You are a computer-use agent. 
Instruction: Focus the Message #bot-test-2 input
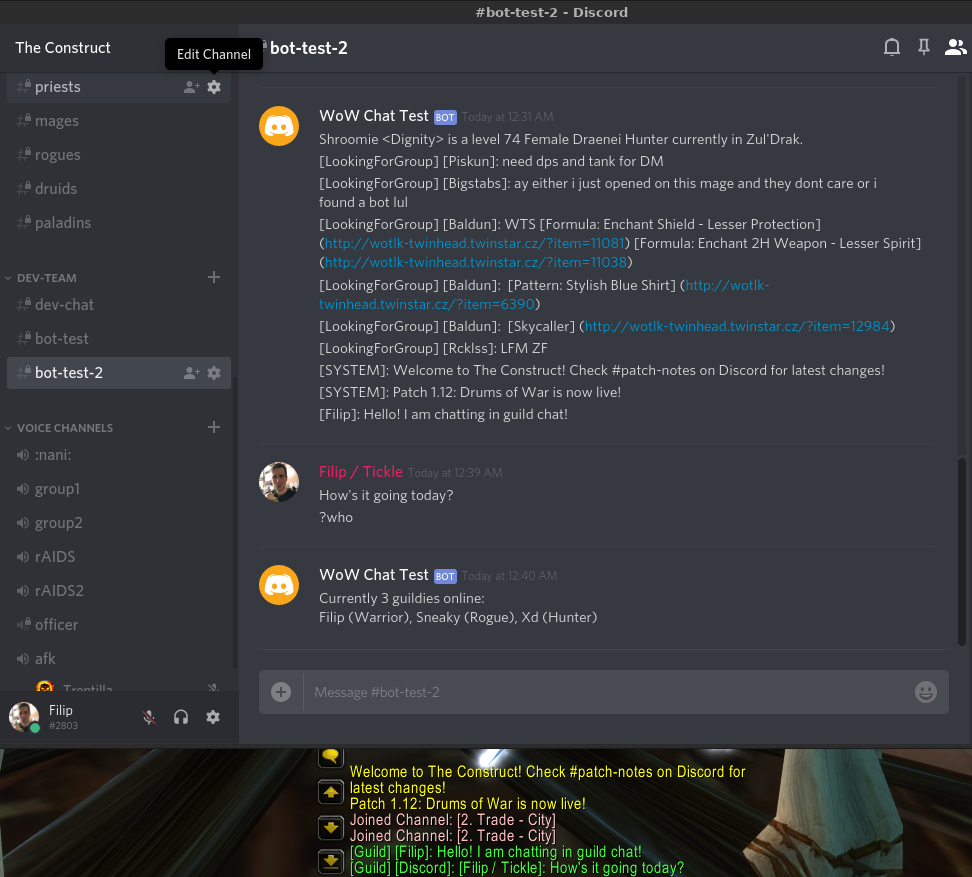click(x=608, y=692)
